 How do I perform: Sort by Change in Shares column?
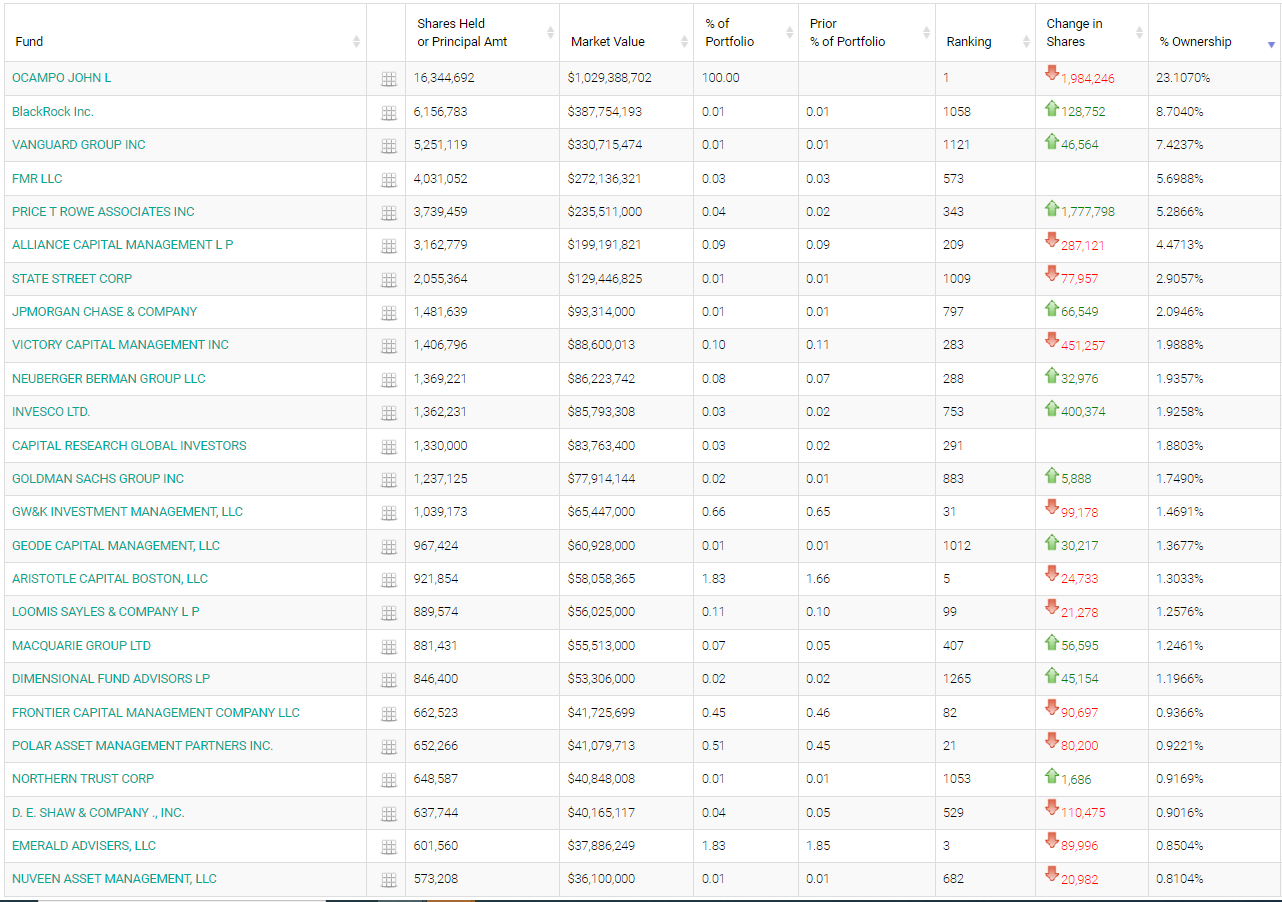(1092, 33)
